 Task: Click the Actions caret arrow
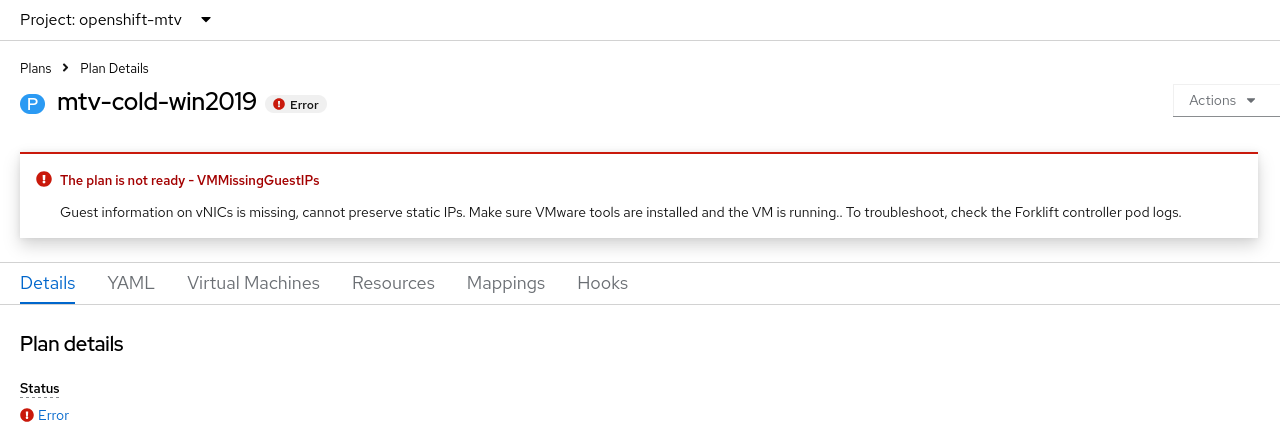[1251, 100]
